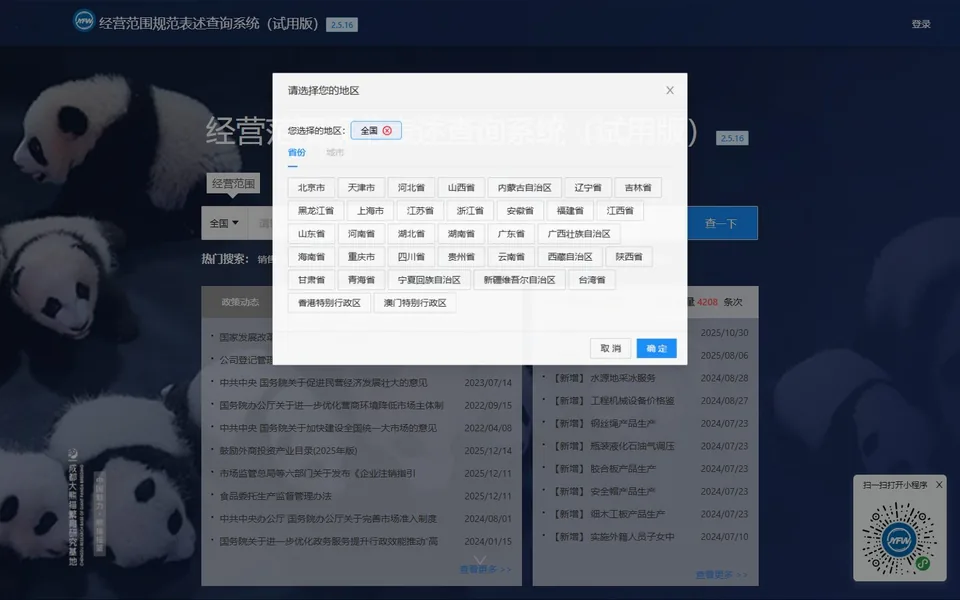Select 内蒙古自治区
The height and width of the screenshot is (600, 960).
click(525, 188)
